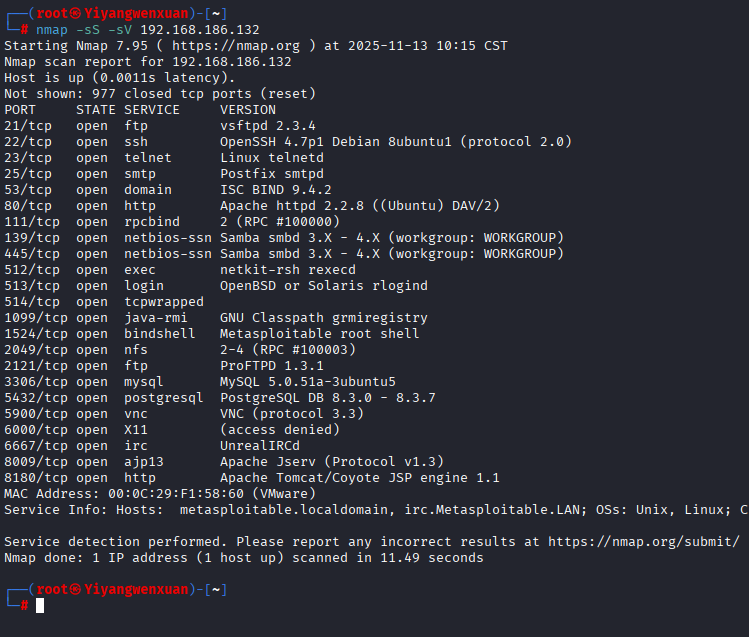This screenshot has height=637, width=749.
Task: Click the PORT column header
Action: (x=20, y=110)
